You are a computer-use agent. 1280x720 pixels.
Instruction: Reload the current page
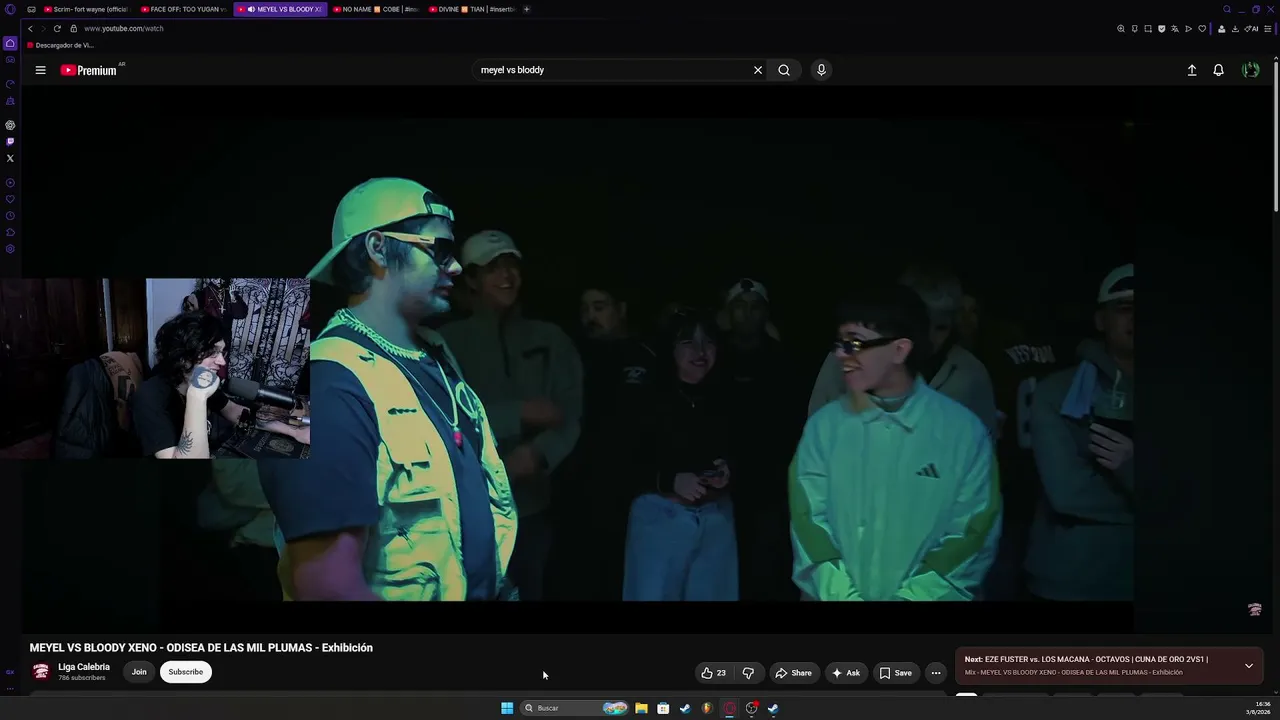[57, 29]
